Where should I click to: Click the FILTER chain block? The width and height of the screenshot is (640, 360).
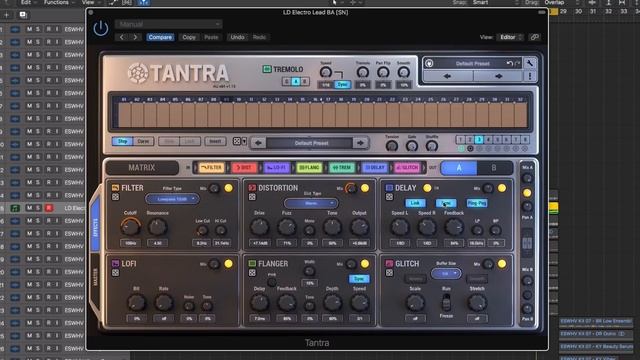tap(211, 168)
